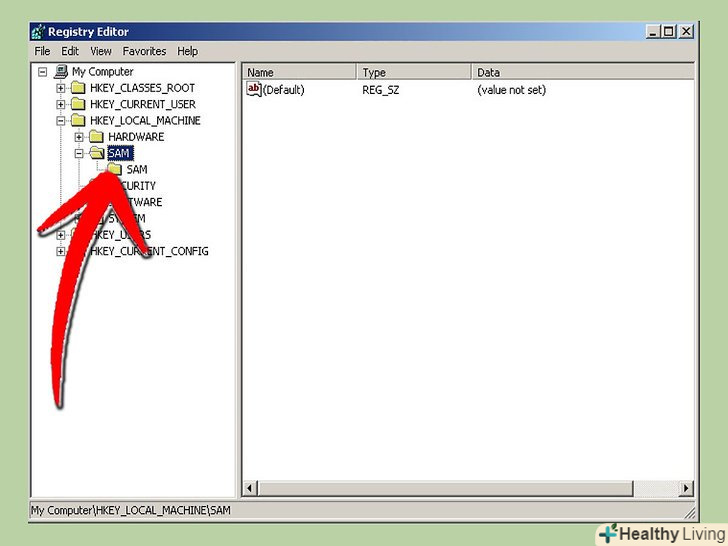Select HKEY_CURRENT_USER in the tree
This screenshot has width=728, height=546.
143,104
